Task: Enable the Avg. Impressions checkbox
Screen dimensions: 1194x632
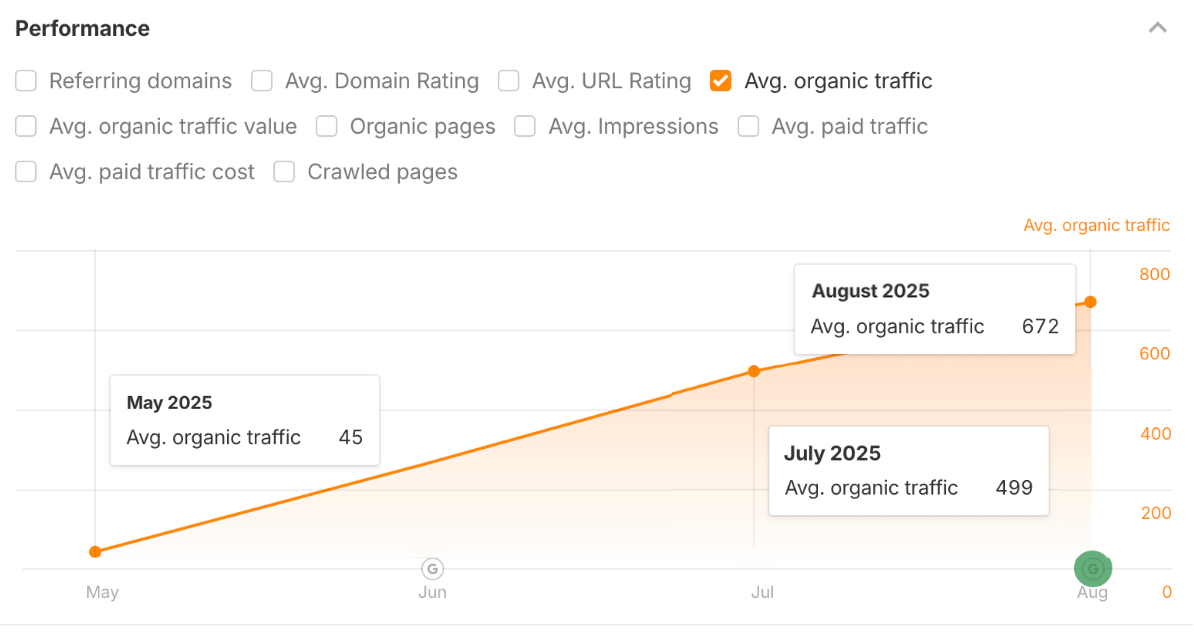Action: coord(524,126)
